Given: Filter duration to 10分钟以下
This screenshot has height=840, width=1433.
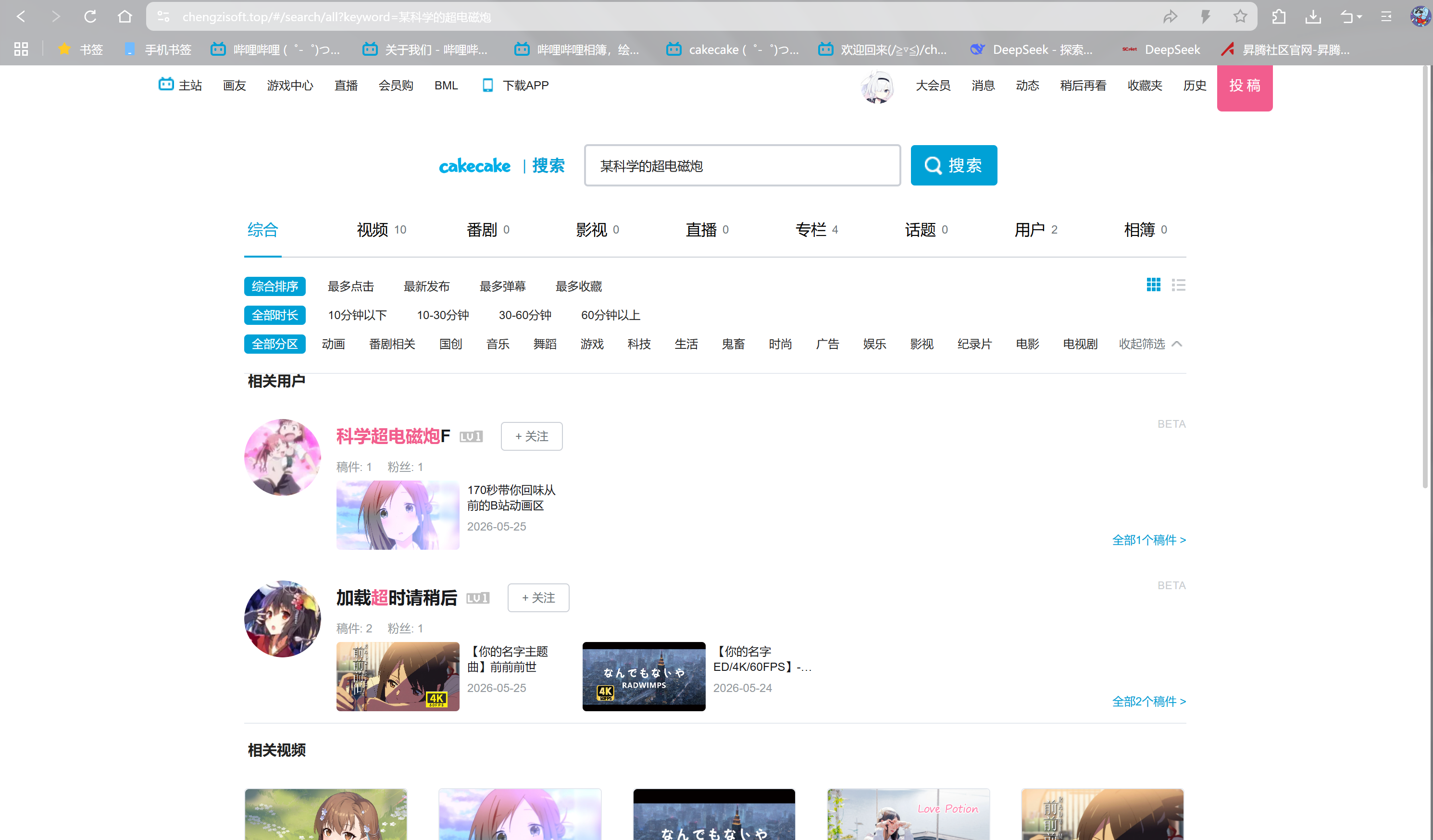Looking at the screenshot, I should (357, 315).
